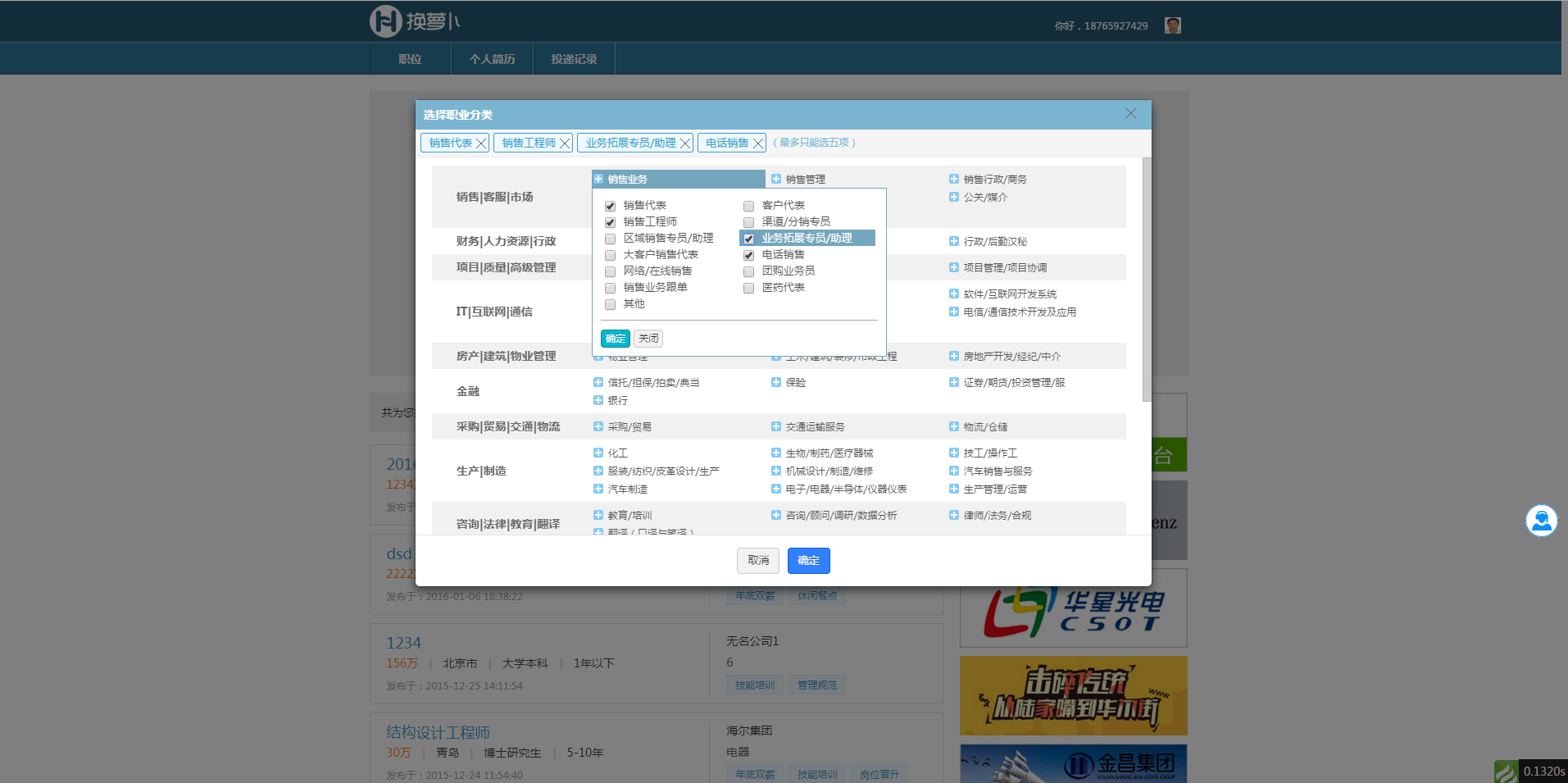This screenshot has width=1568, height=783.
Task: Expand the 物流/仓储 category
Action: pos(954,426)
